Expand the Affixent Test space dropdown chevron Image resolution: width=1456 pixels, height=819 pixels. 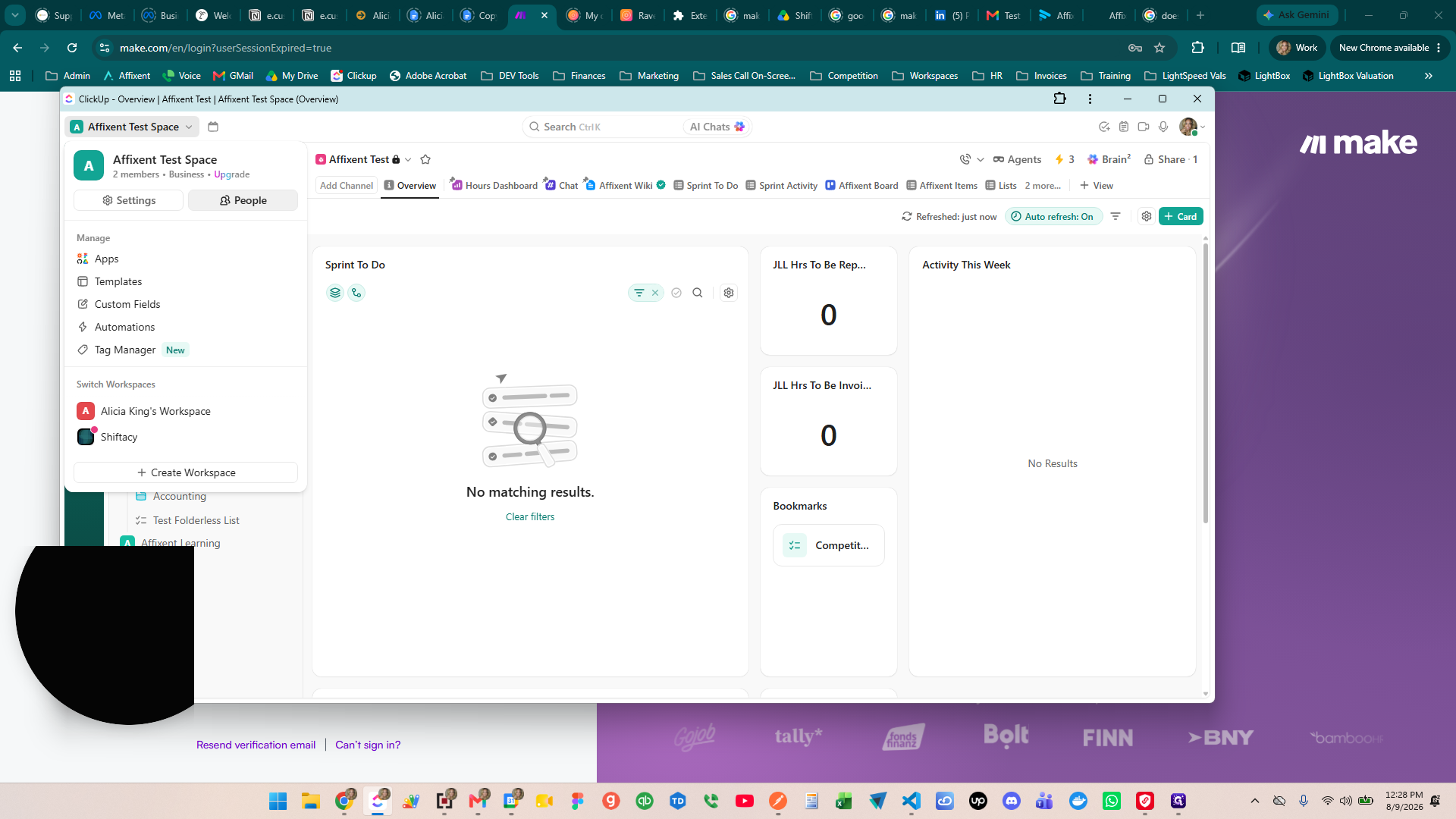coord(408,159)
